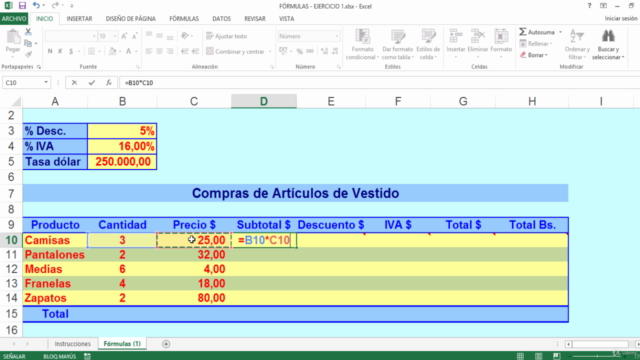Select column D header
This screenshot has height=360, width=640.
coord(264,101)
